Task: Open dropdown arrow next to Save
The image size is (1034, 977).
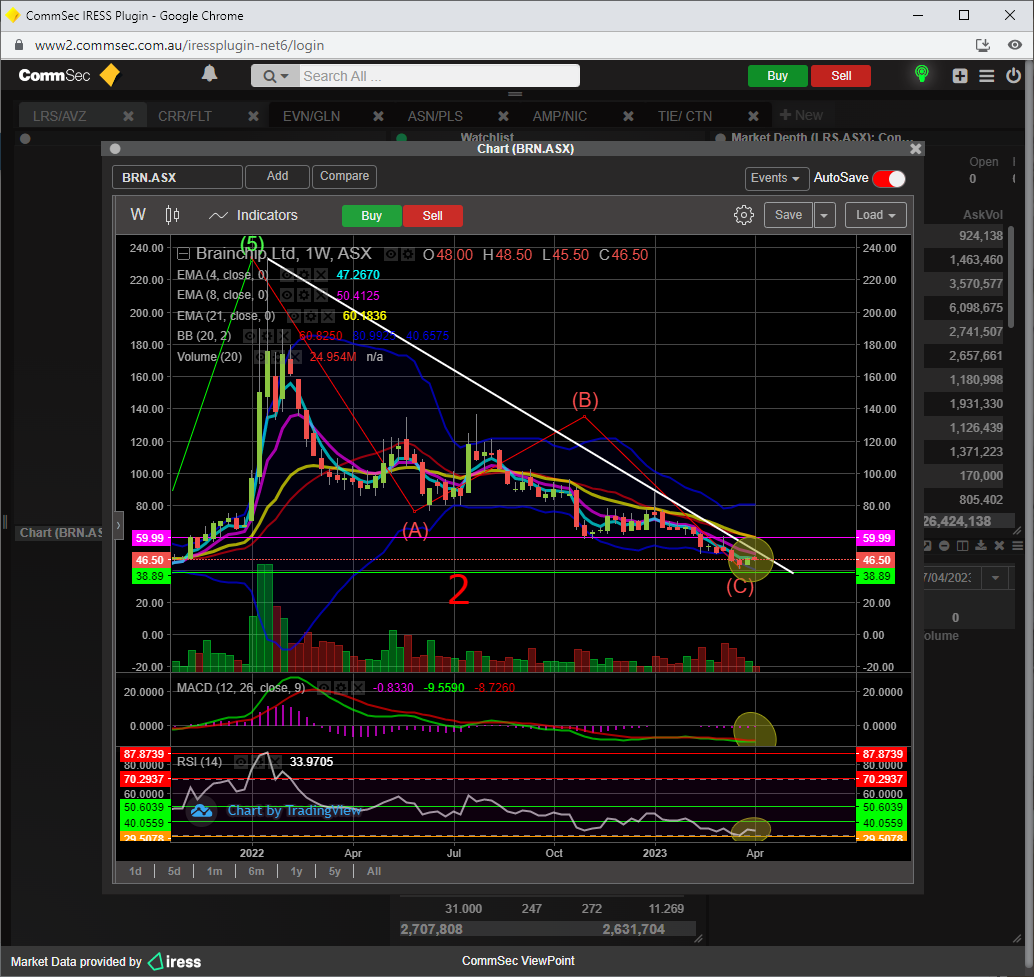Action: point(824,215)
